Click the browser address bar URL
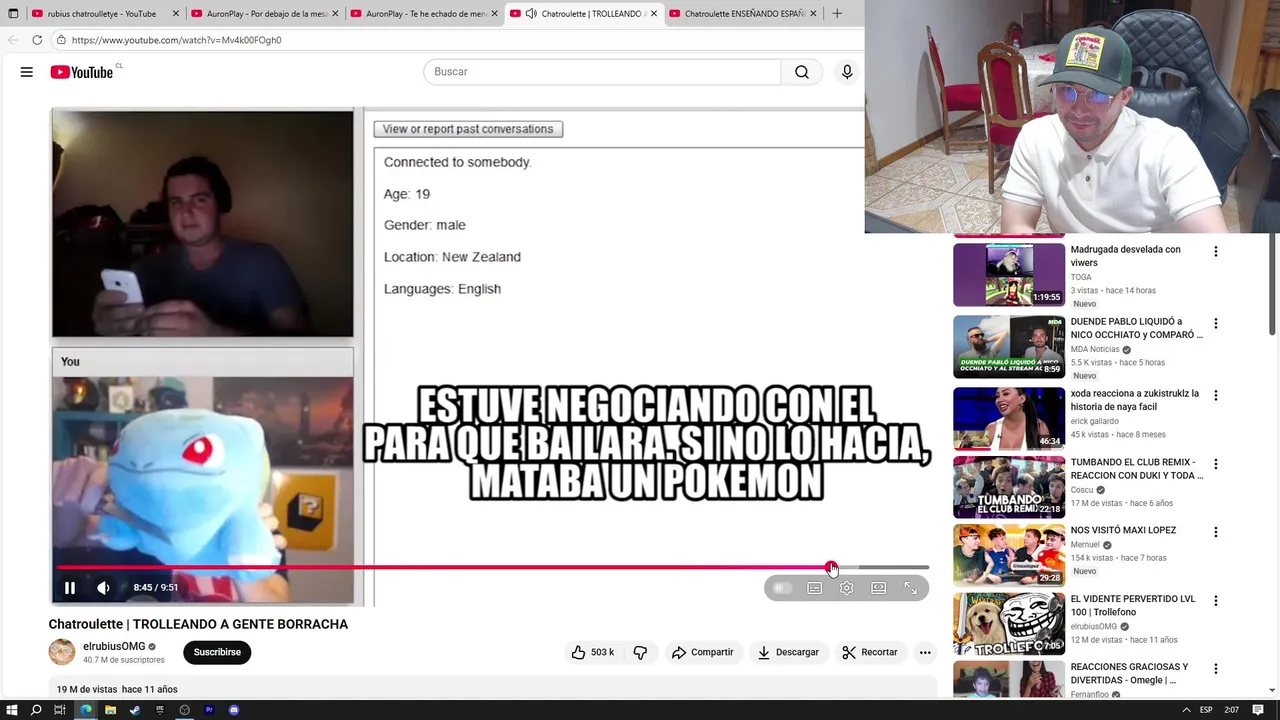1280x720 pixels. tap(177, 40)
